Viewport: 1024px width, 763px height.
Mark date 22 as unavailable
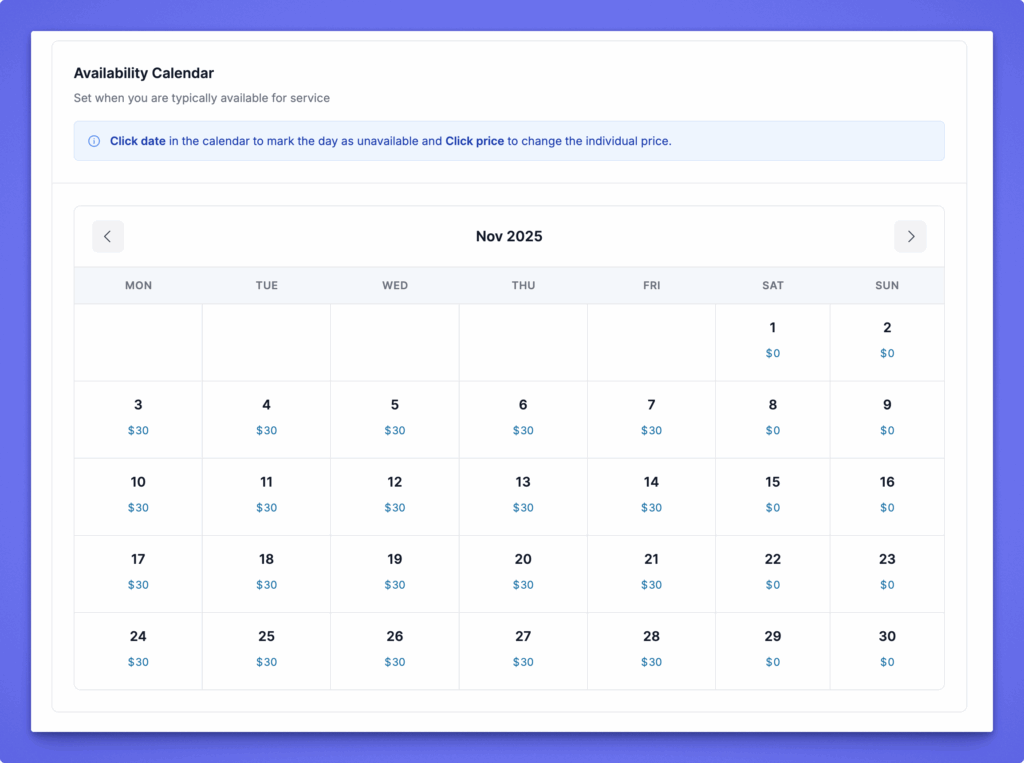(x=772, y=559)
